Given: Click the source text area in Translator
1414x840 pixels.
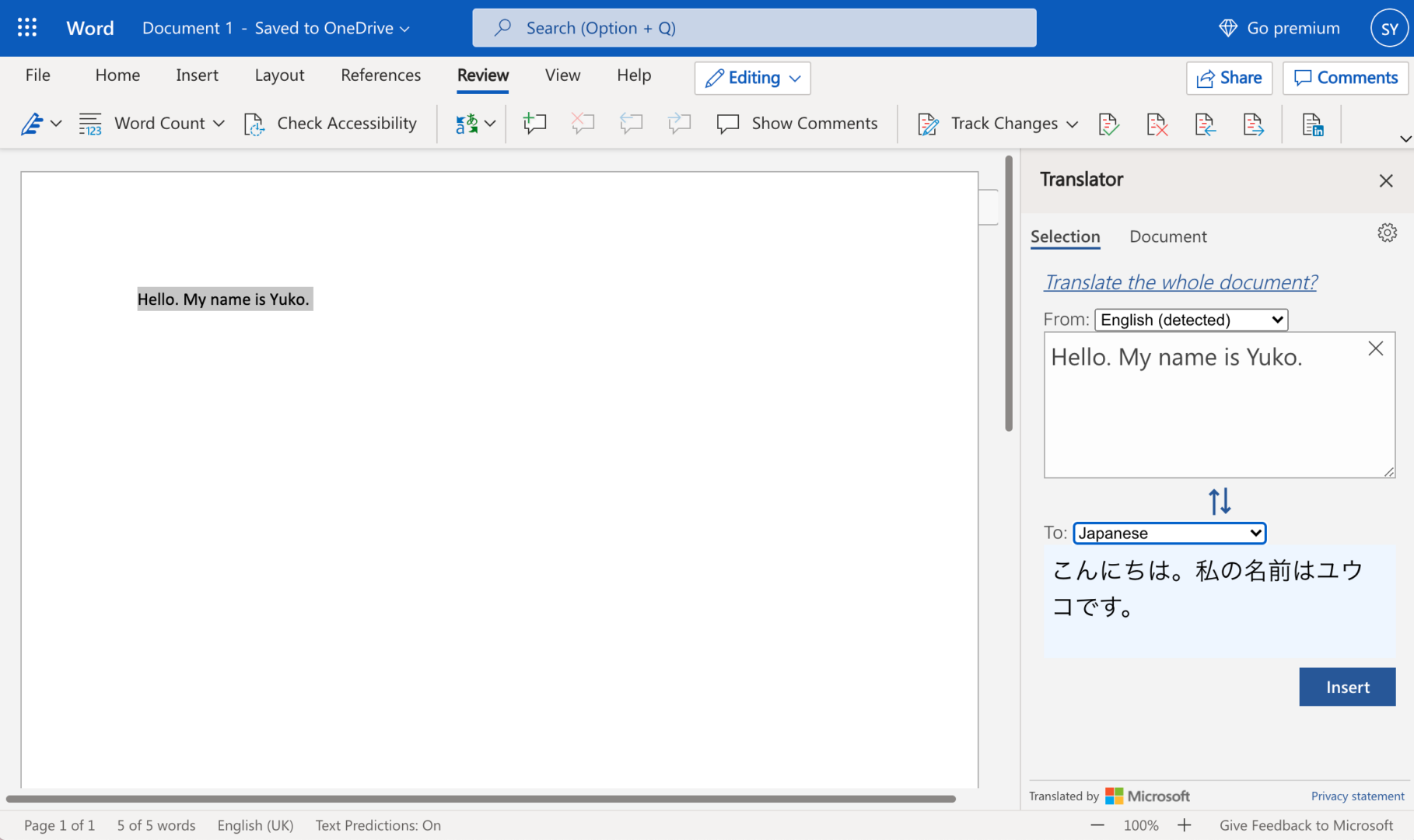Looking at the screenshot, I should (x=1219, y=404).
